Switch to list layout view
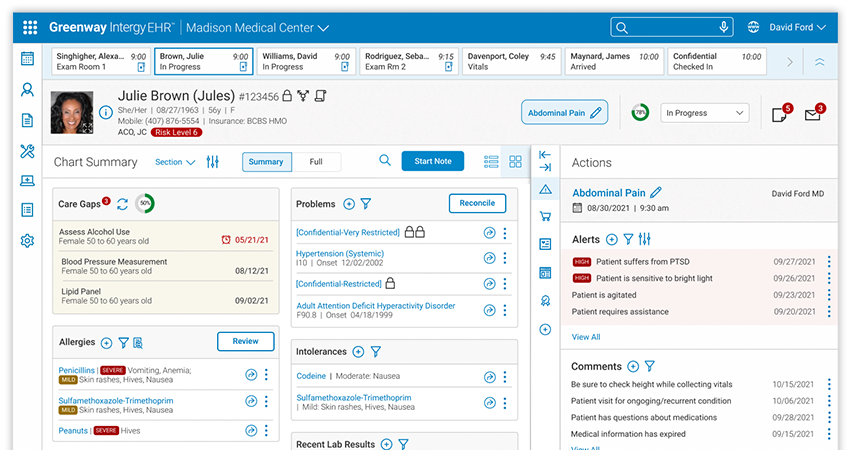The height and width of the screenshot is (450, 850). tap(491, 162)
